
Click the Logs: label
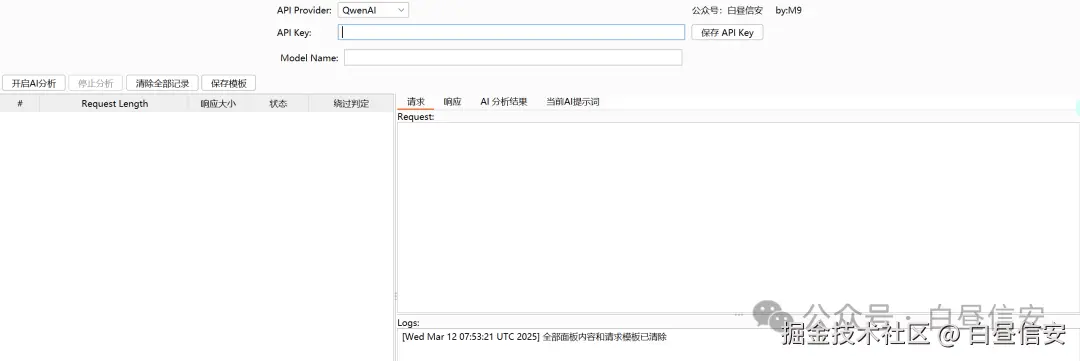[408, 322]
